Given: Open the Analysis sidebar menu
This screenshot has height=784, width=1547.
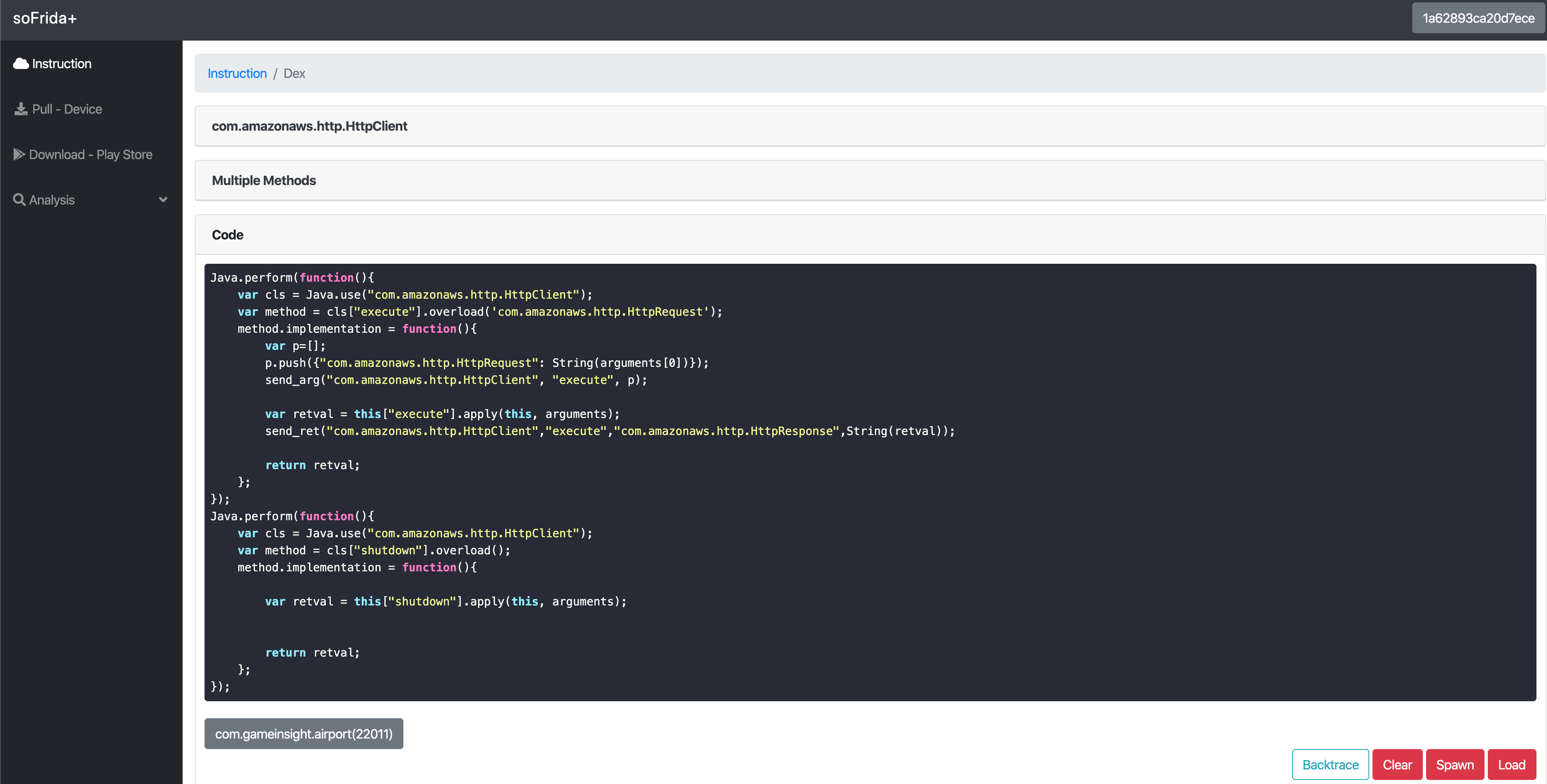Looking at the screenshot, I should click(x=52, y=200).
